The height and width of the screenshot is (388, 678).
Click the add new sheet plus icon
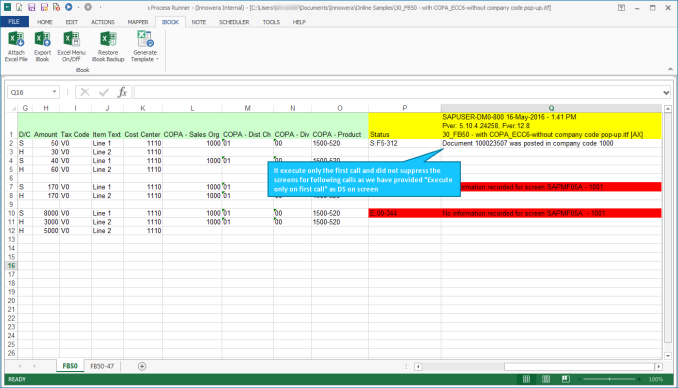[x=142, y=366]
